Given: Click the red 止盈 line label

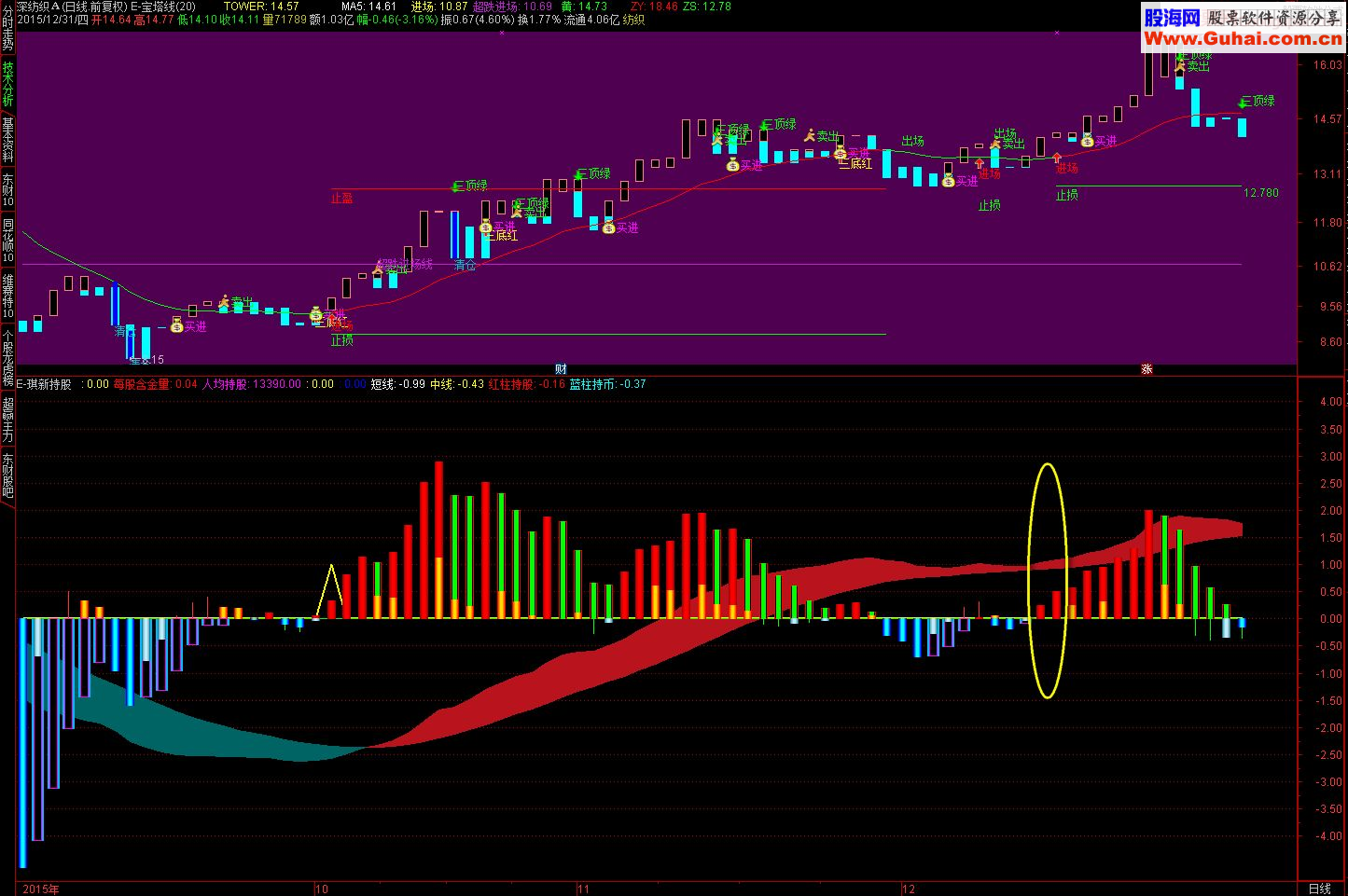Looking at the screenshot, I should [x=341, y=198].
